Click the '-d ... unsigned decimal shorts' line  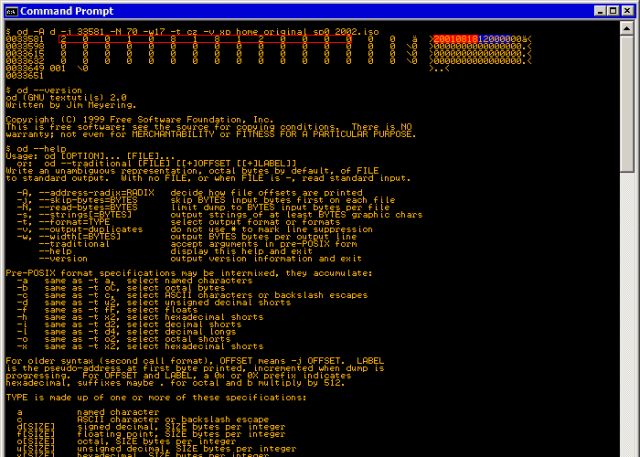click(154, 302)
